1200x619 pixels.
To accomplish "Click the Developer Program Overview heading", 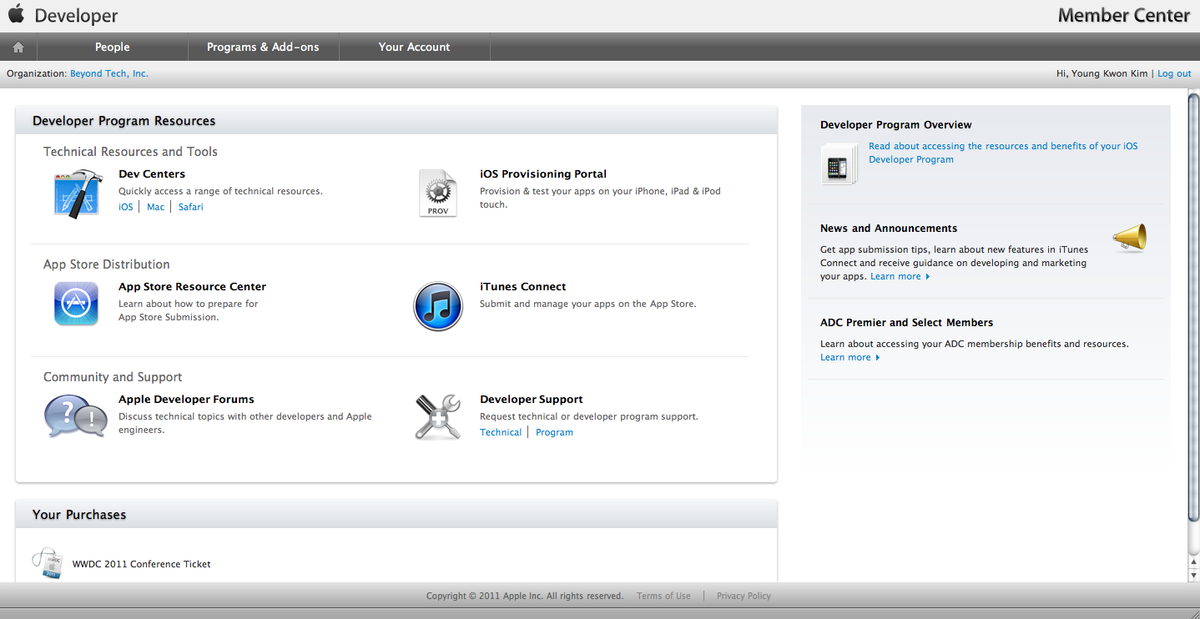I will (x=896, y=125).
